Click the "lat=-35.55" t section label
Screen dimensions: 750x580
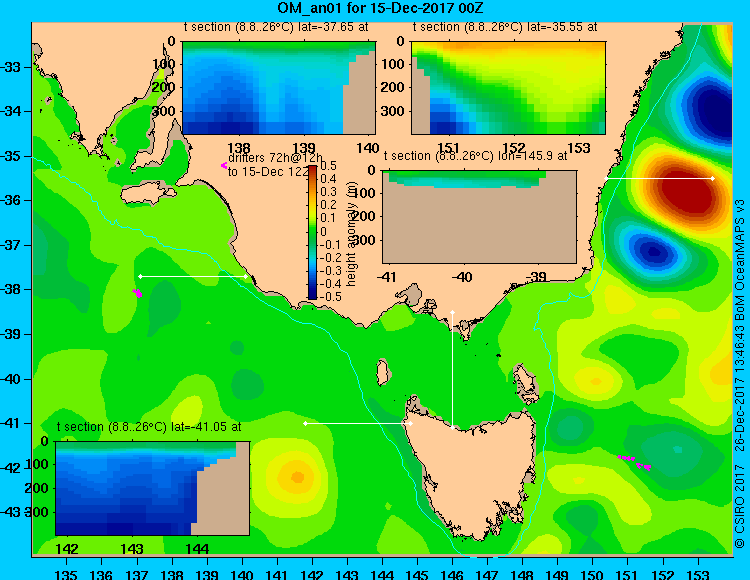505,27
